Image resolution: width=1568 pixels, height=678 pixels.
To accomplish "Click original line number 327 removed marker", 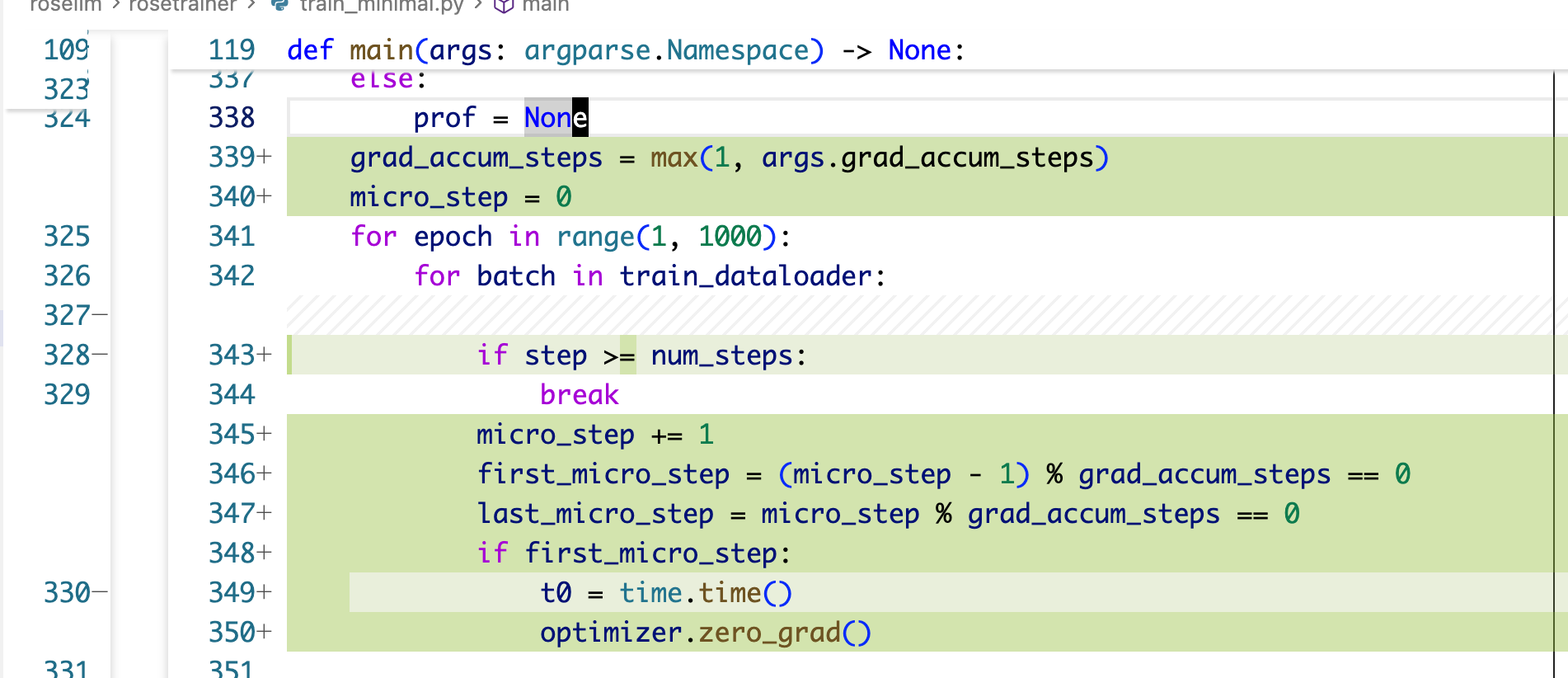I will (75, 315).
